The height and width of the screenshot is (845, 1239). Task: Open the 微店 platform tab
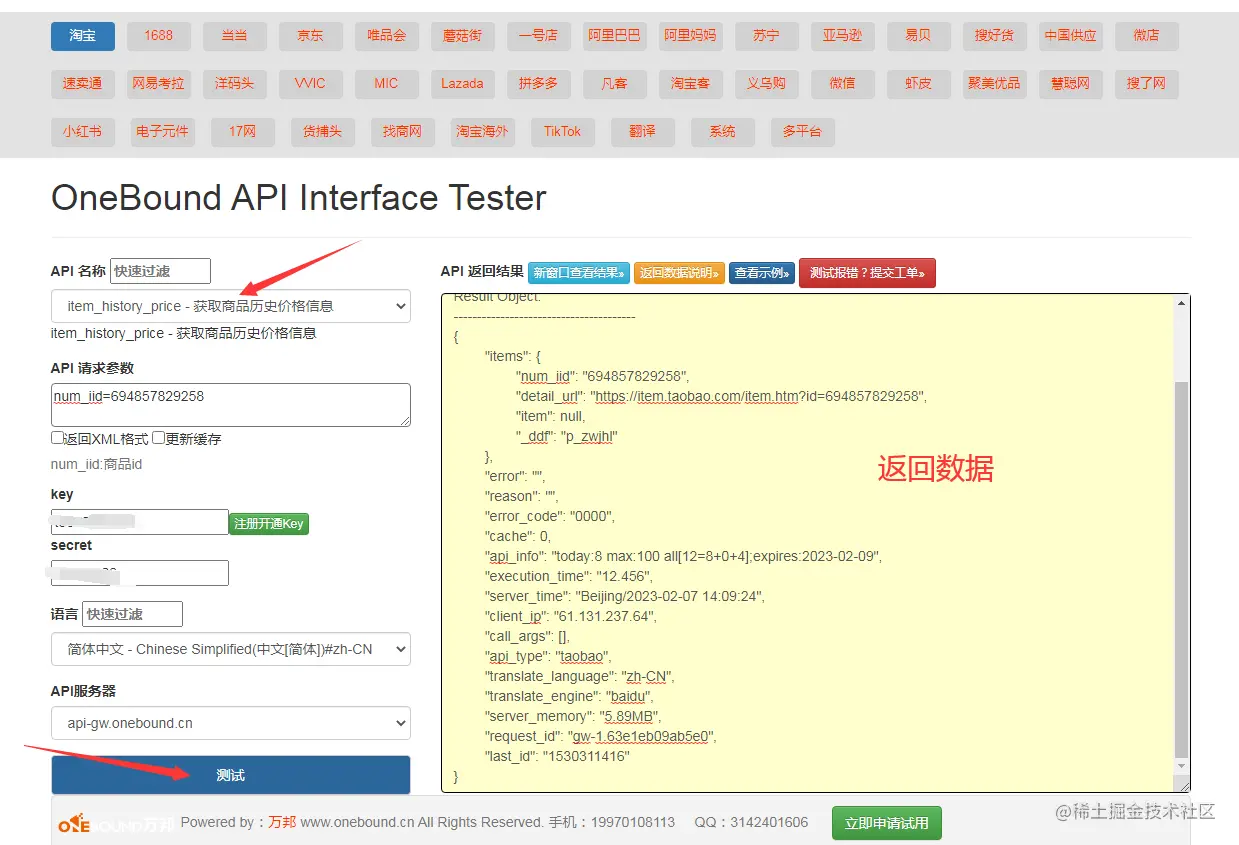[1146, 36]
